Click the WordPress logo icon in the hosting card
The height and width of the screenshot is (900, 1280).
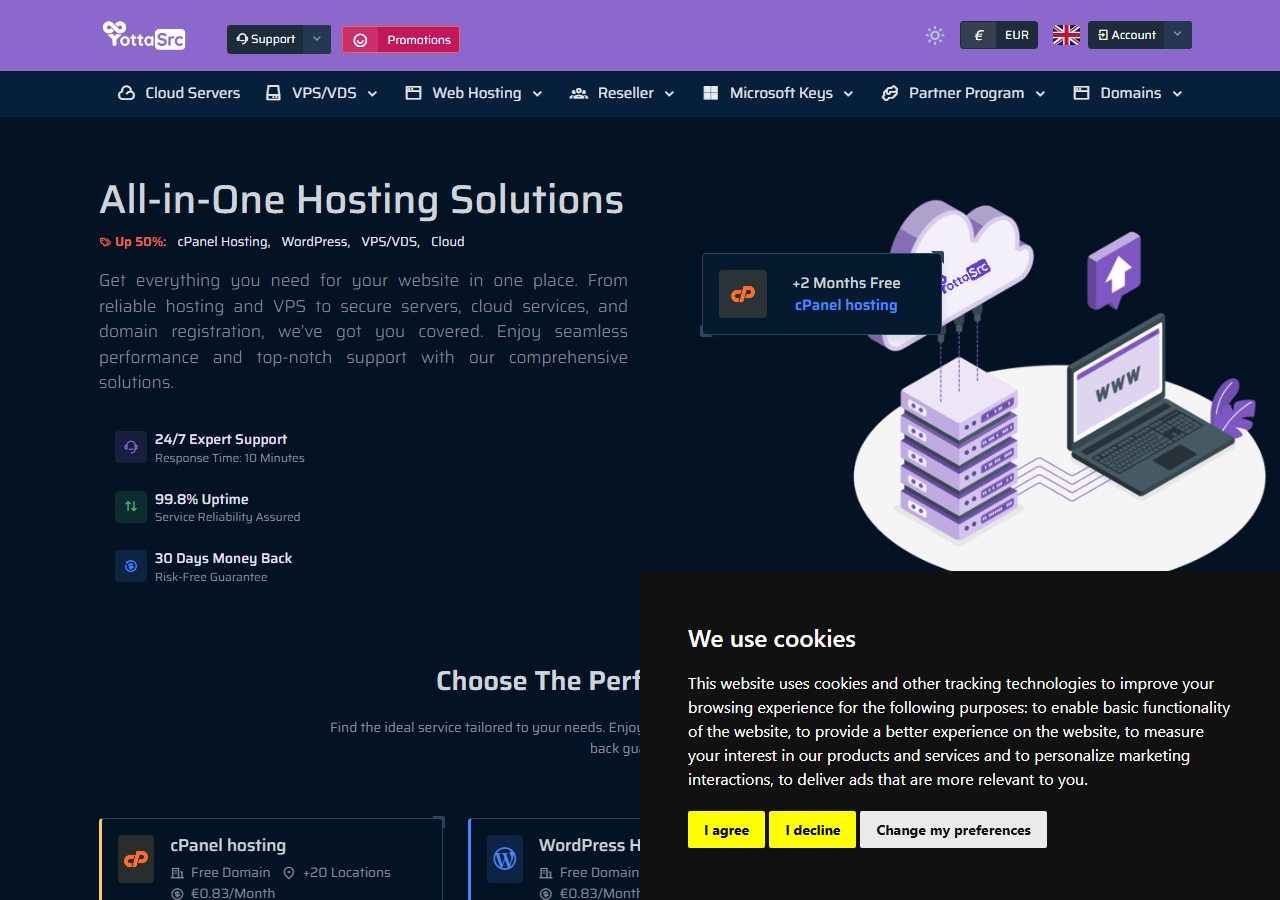pyautogui.click(x=505, y=859)
